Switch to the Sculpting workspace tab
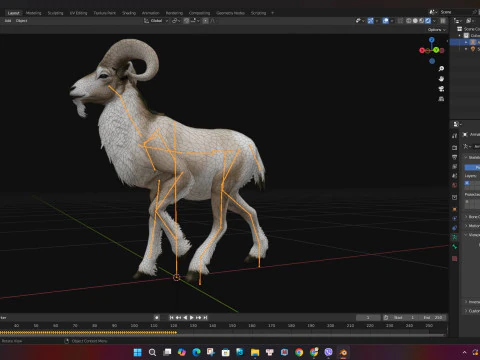This screenshot has width=480, height=360. [55, 13]
